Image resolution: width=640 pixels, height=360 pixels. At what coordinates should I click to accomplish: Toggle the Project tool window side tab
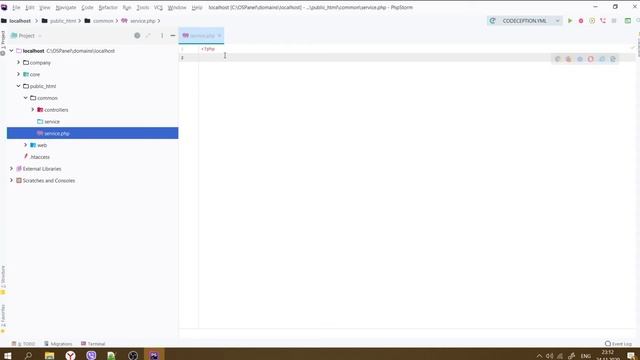coord(3,43)
